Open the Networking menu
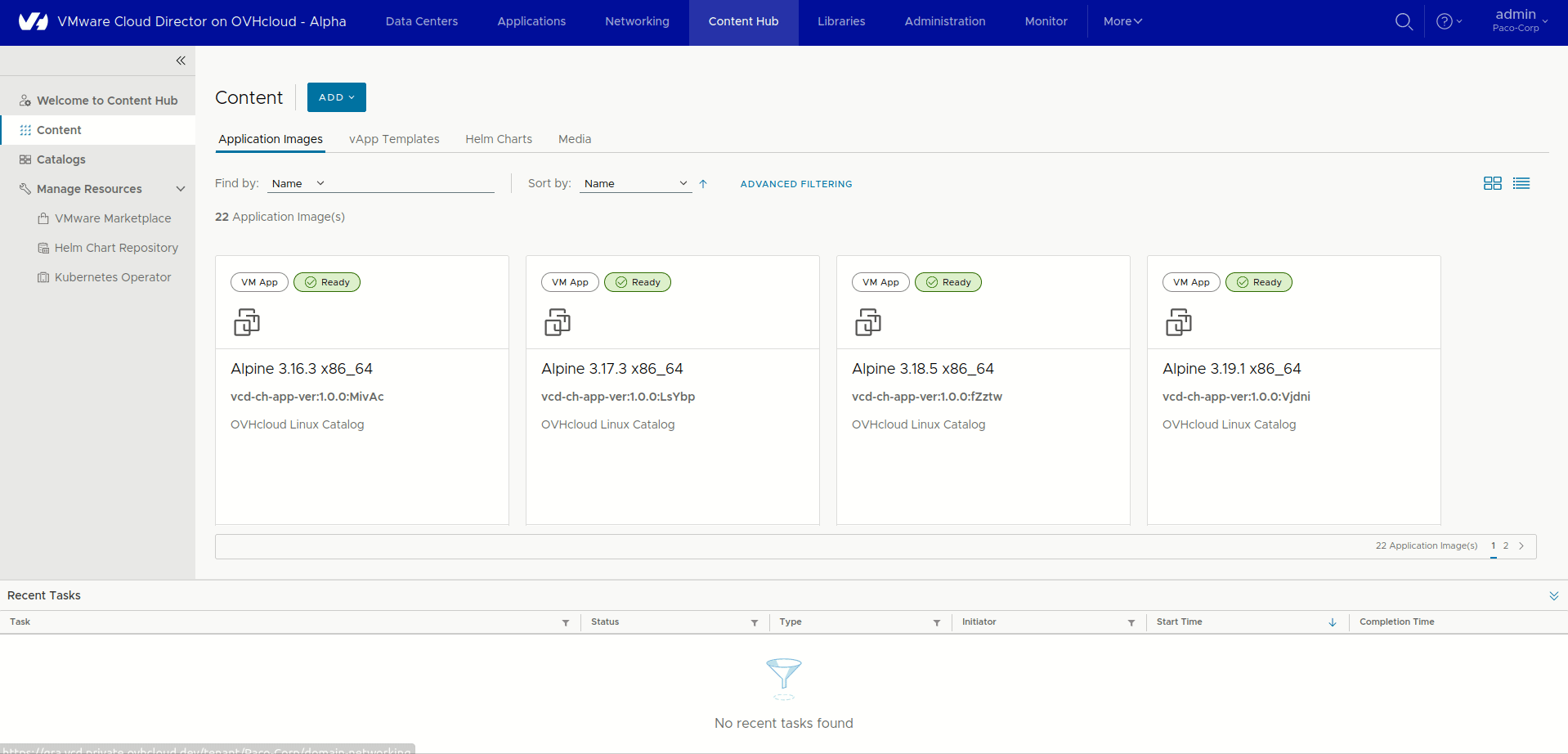1568x754 pixels. coord(637,21)
